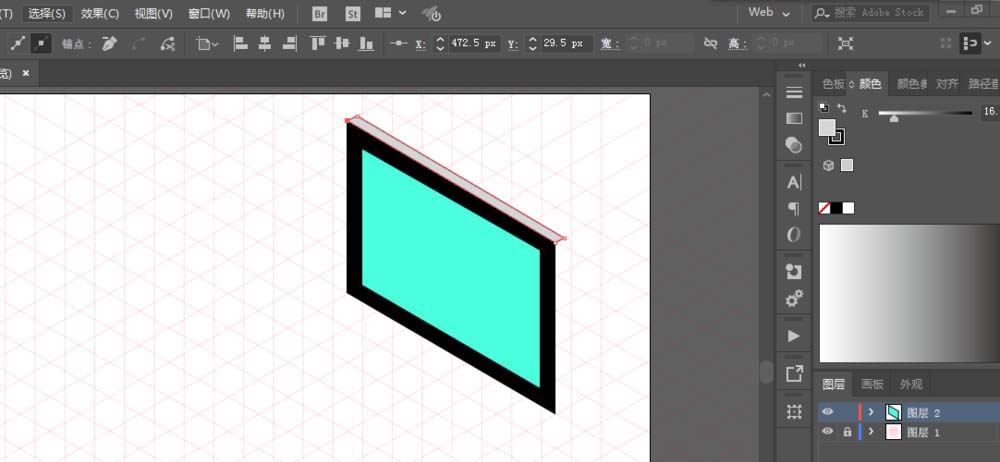
Task: Convert selected anchor points to corner
Action: [x=17, y=43]
